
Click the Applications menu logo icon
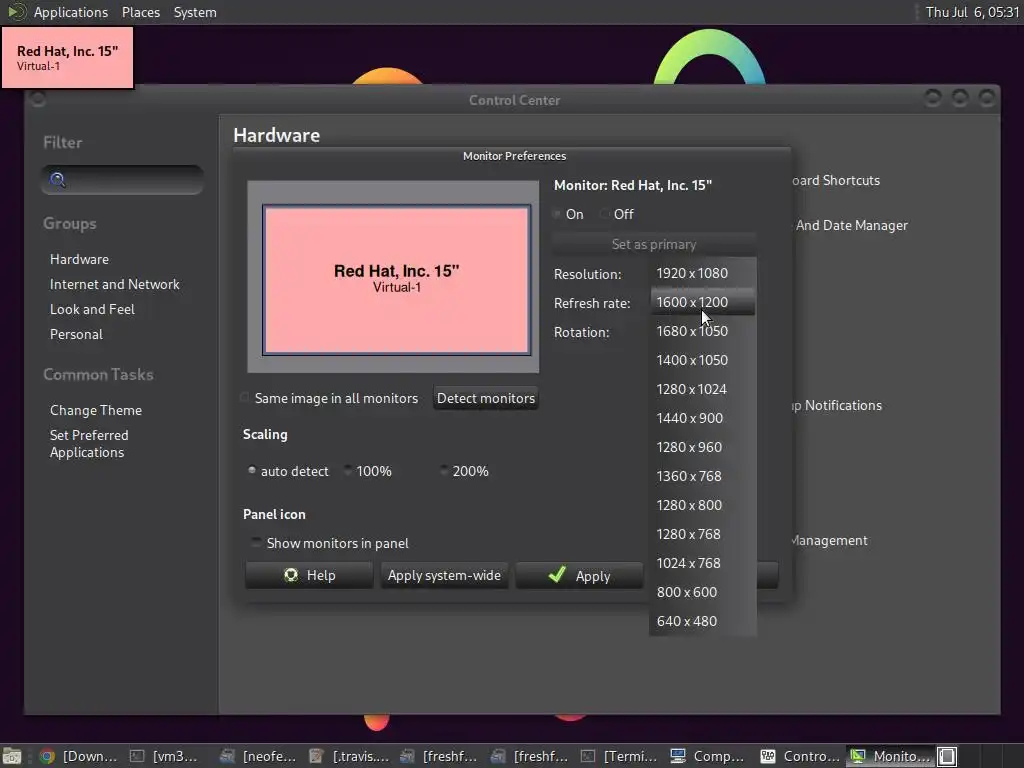pos(16,12)
